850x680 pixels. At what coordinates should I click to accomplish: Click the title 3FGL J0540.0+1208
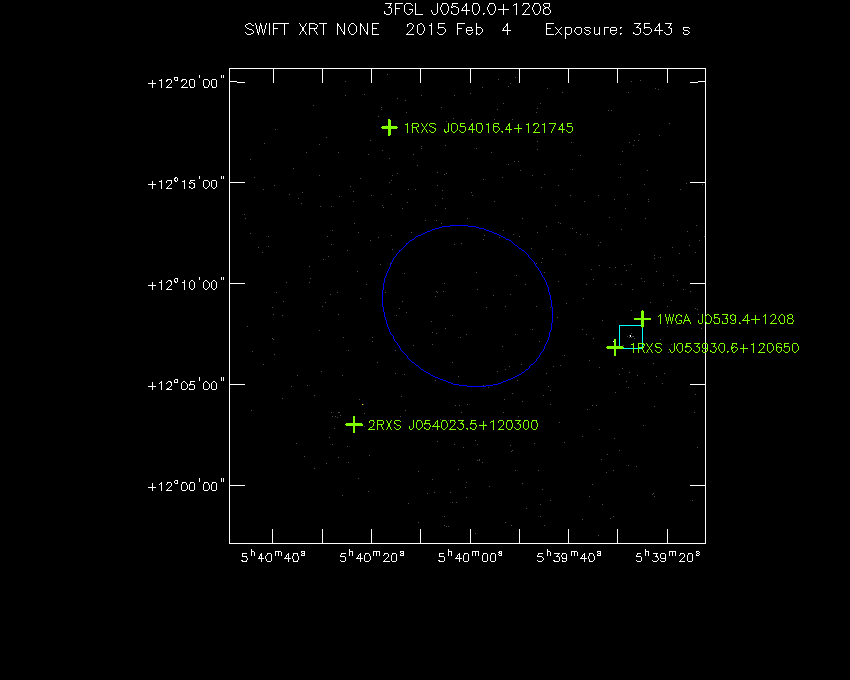467,9
